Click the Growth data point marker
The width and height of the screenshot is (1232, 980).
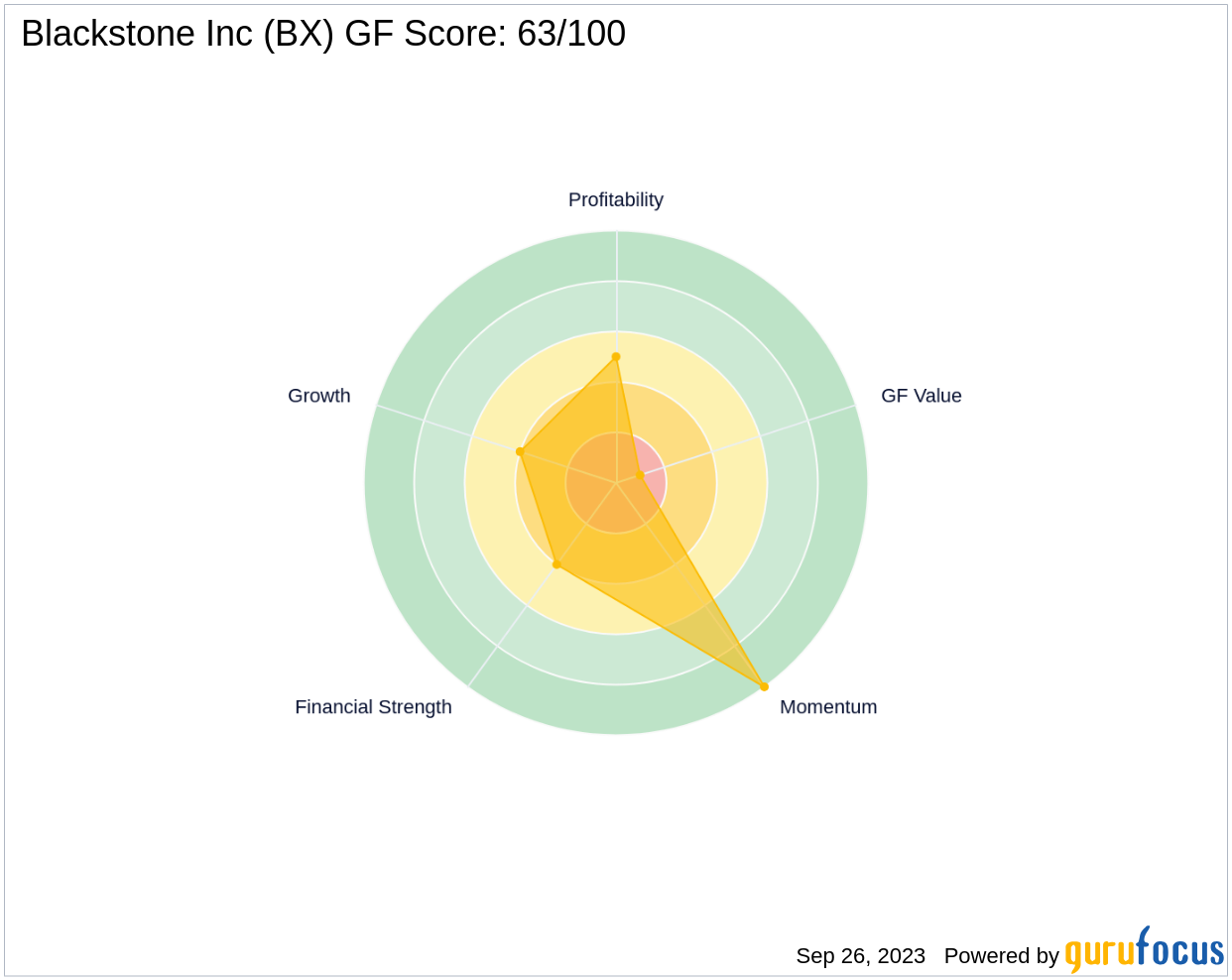point(520,452)
